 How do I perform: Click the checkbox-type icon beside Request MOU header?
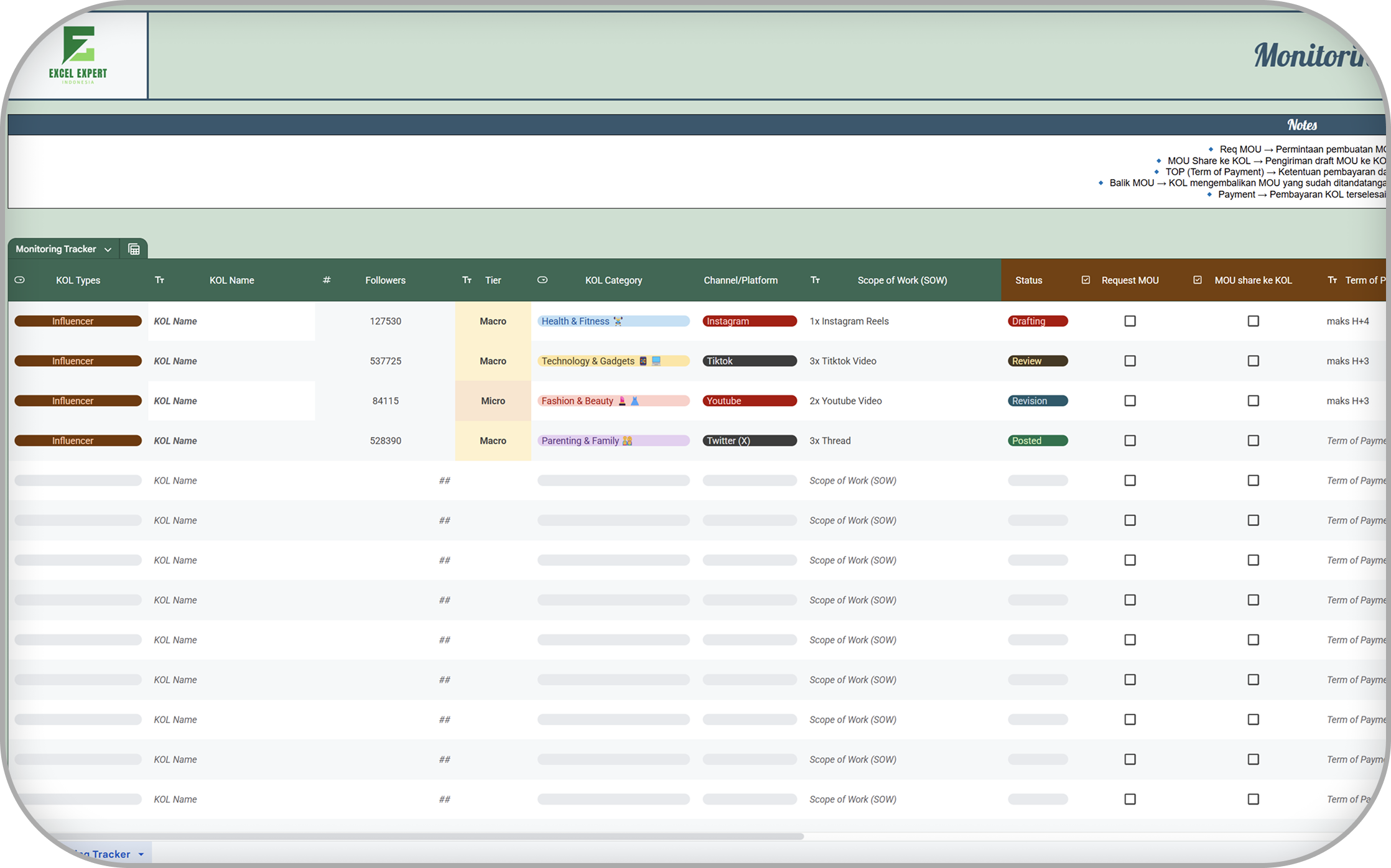[x=1086, y=280]
